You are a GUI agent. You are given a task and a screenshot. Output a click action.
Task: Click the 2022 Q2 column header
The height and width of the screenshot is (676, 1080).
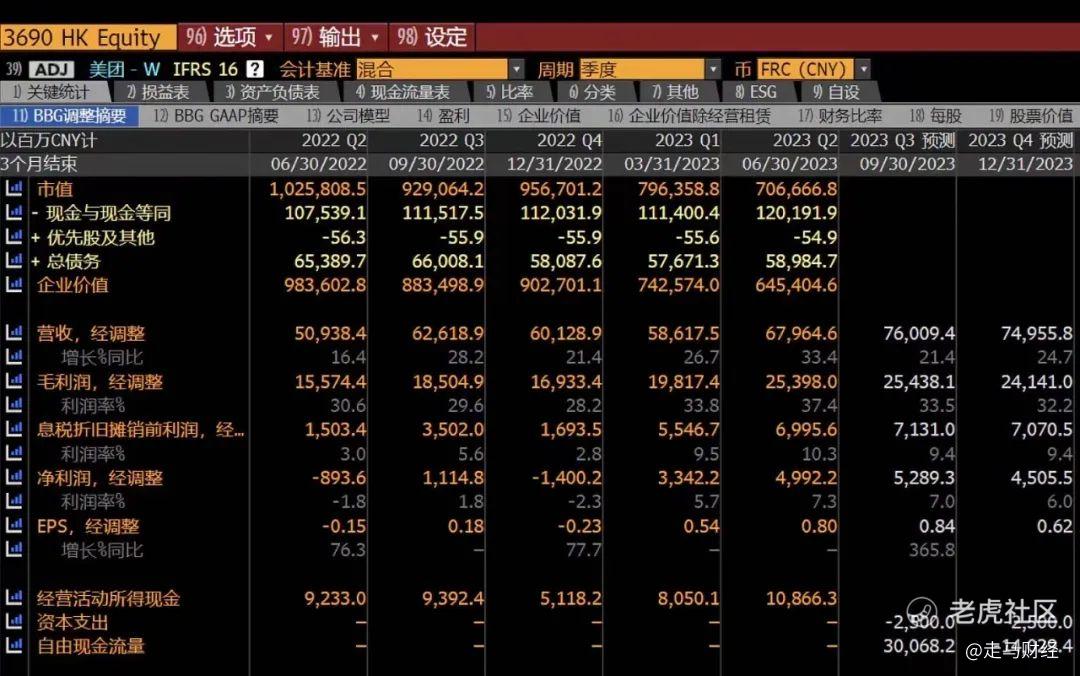click(x=334, y=141)
